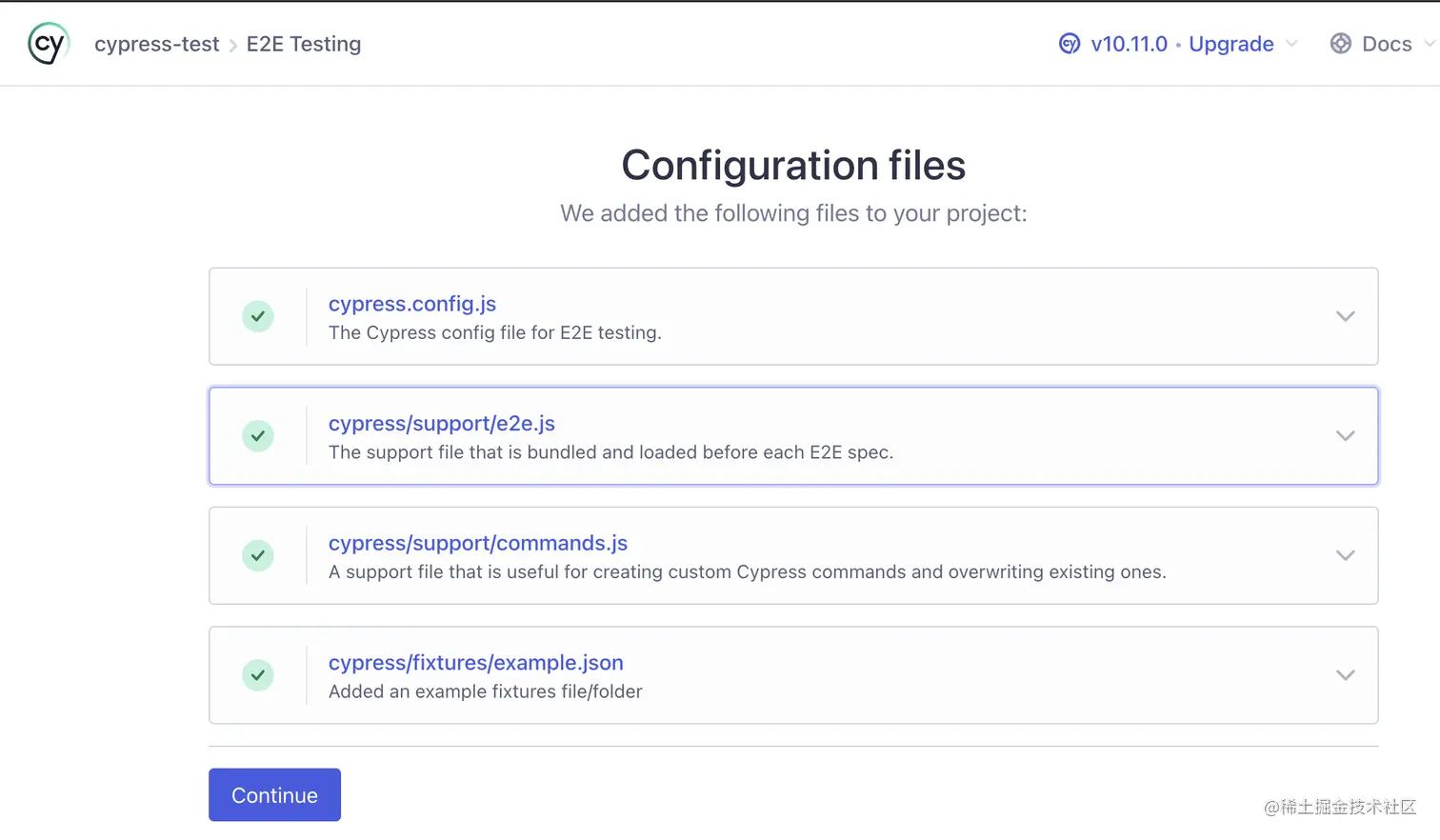This screenshot has width=1440, height=840.
Task: Click the Docs lifebuoy icon
Action: [x=1341, y=44]
